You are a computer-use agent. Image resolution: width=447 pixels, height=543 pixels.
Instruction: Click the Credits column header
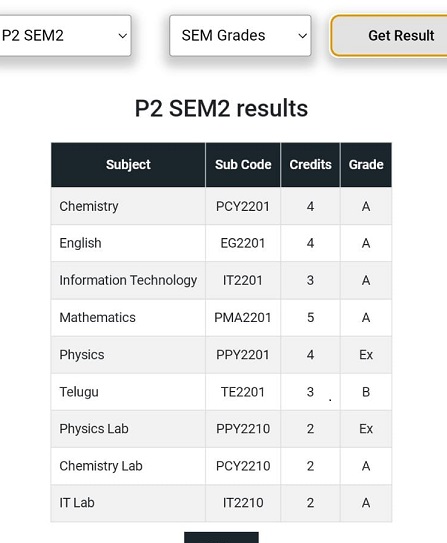pos(310,165)
